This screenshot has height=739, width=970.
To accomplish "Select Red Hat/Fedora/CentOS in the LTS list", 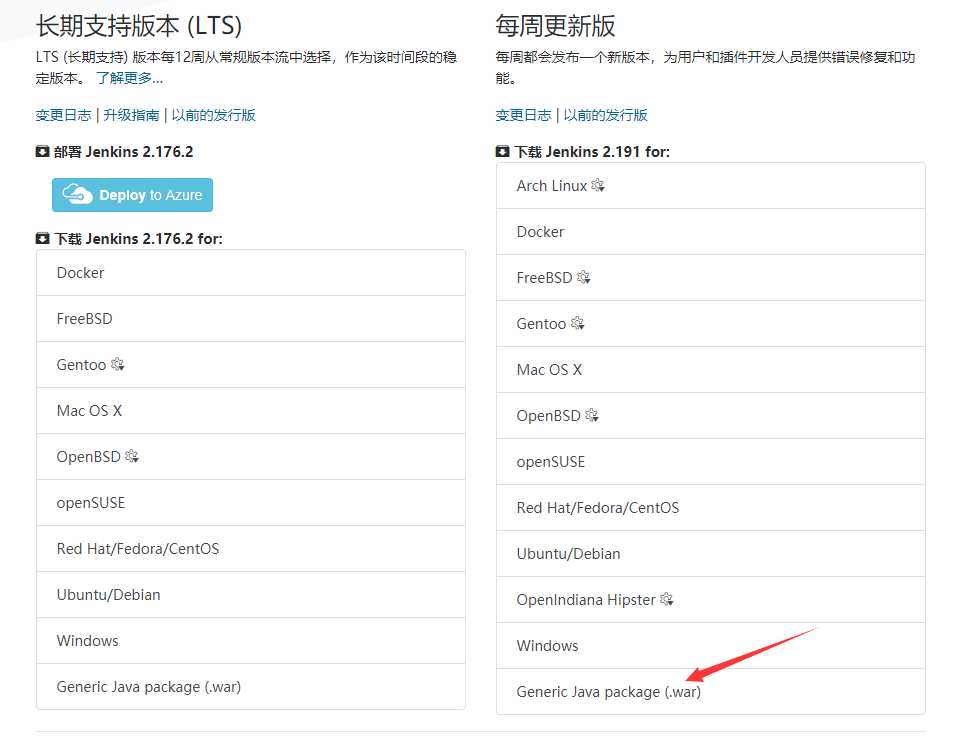I will 251,549.
